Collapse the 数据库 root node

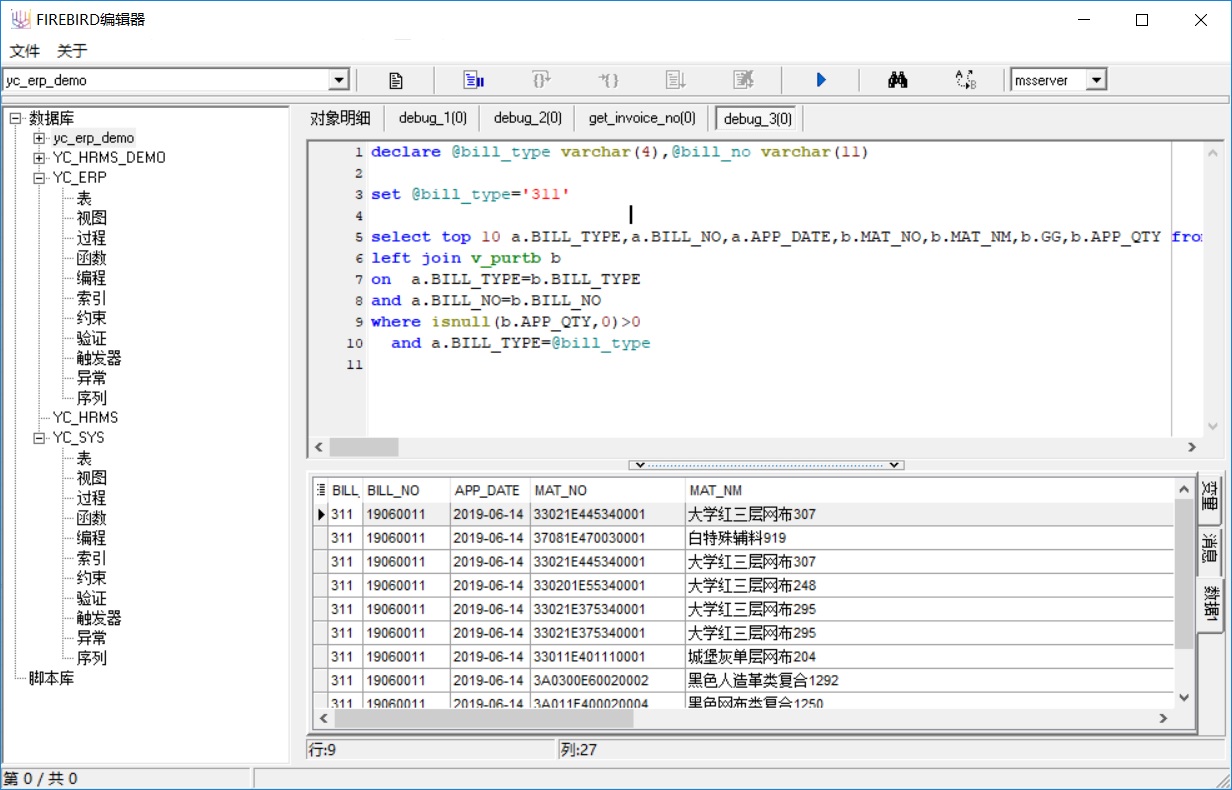click(x=15, y=118)
